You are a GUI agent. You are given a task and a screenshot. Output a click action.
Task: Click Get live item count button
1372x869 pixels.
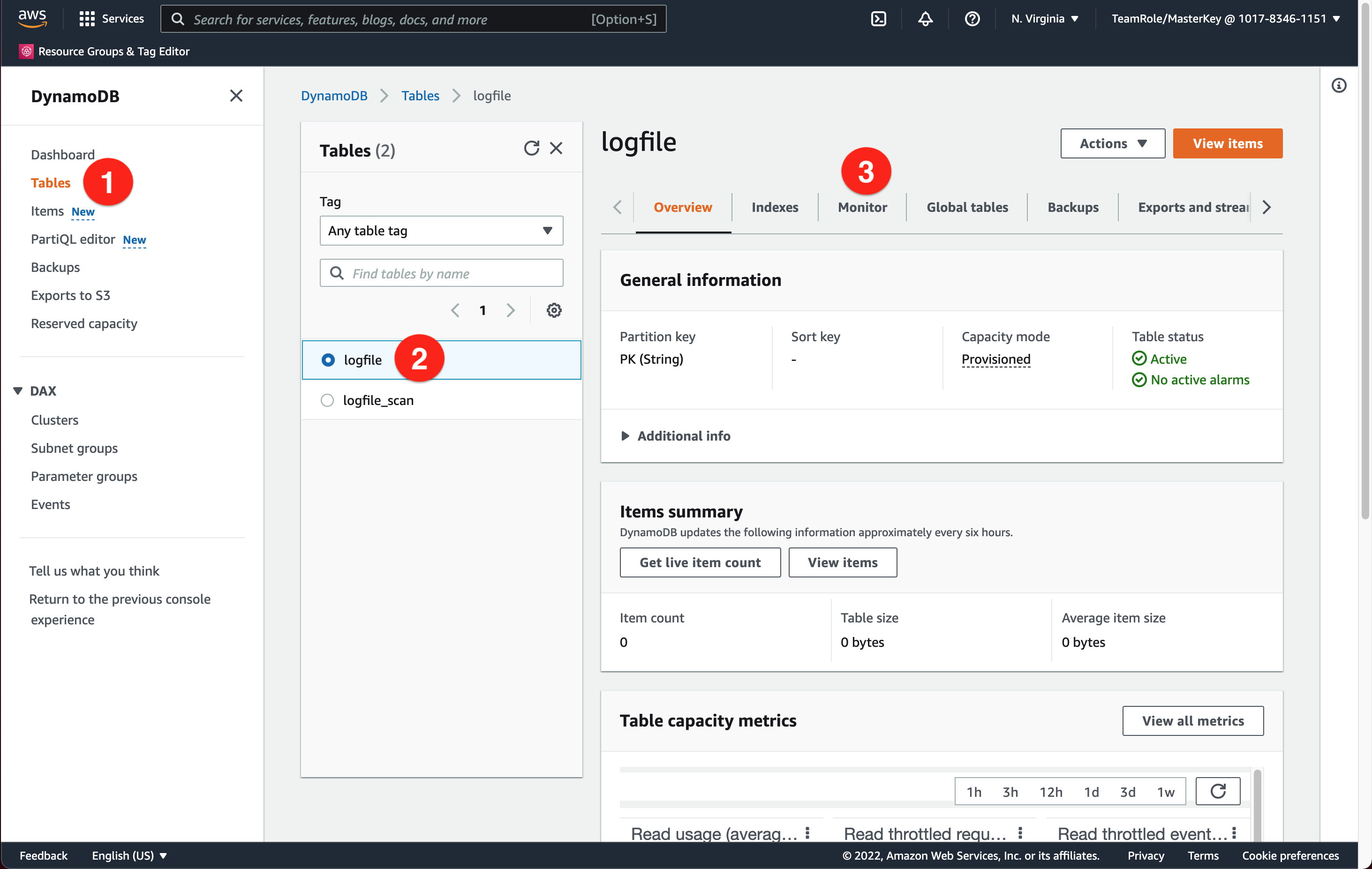tap(700, 562)
